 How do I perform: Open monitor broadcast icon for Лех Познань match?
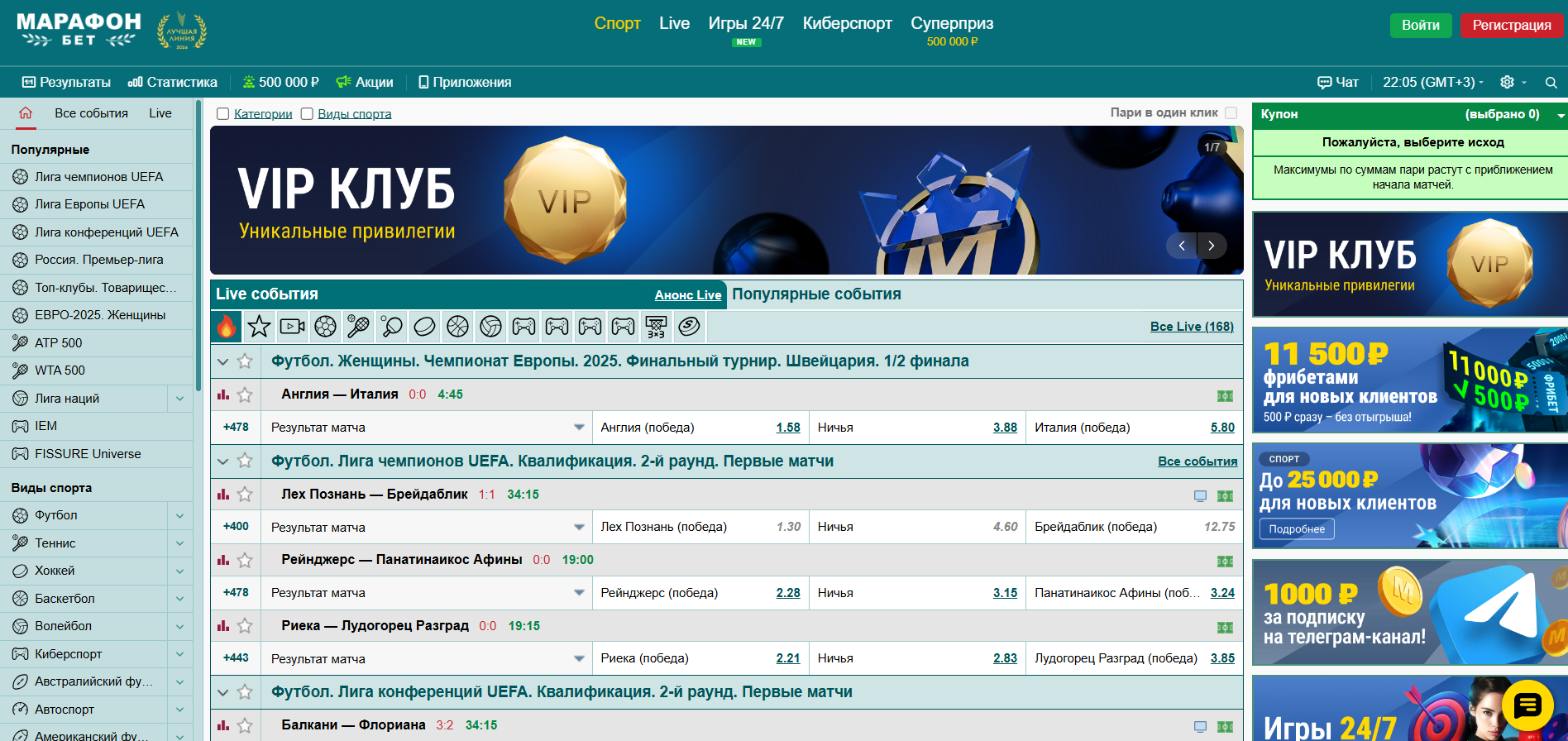click(x=1201, y=495)
